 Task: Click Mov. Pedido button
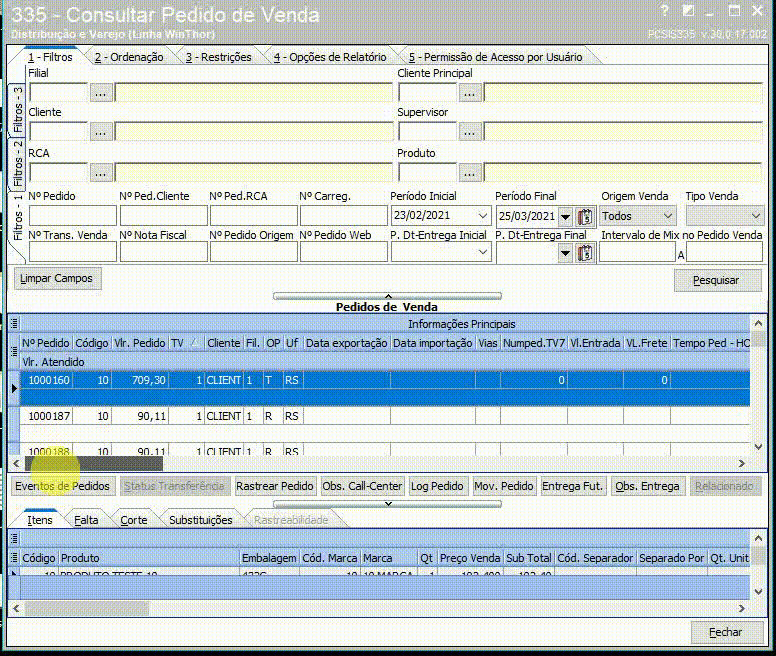503,486
